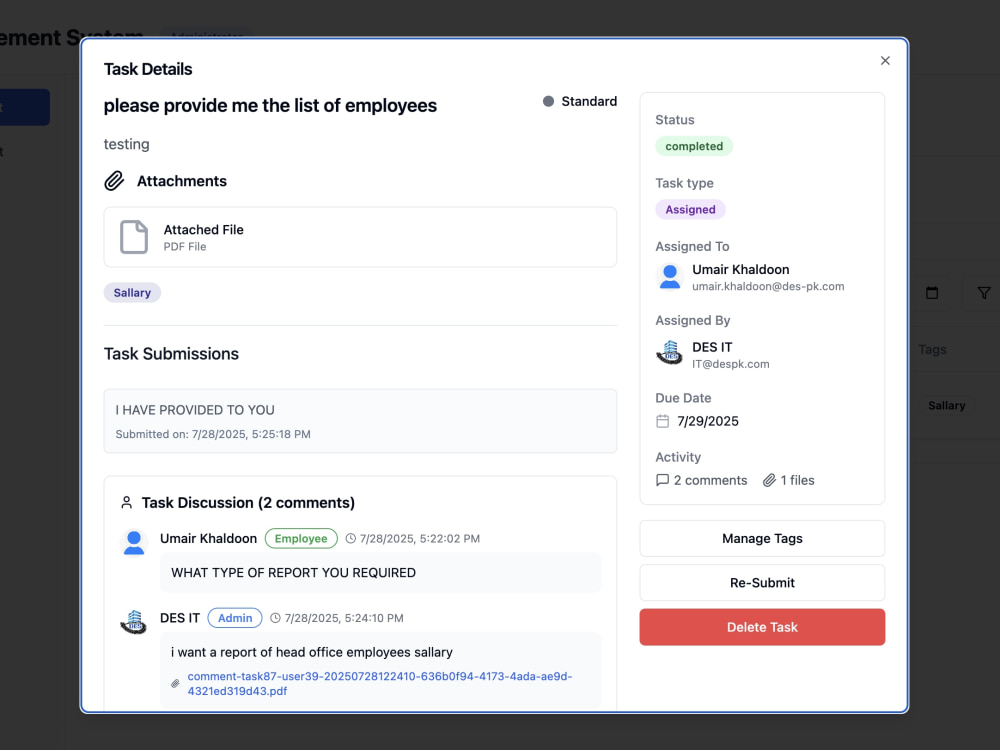Screen dimensions: 1000x750
Task: Open the comment-task87 PDF attachment link
Action: pos(379,684)
